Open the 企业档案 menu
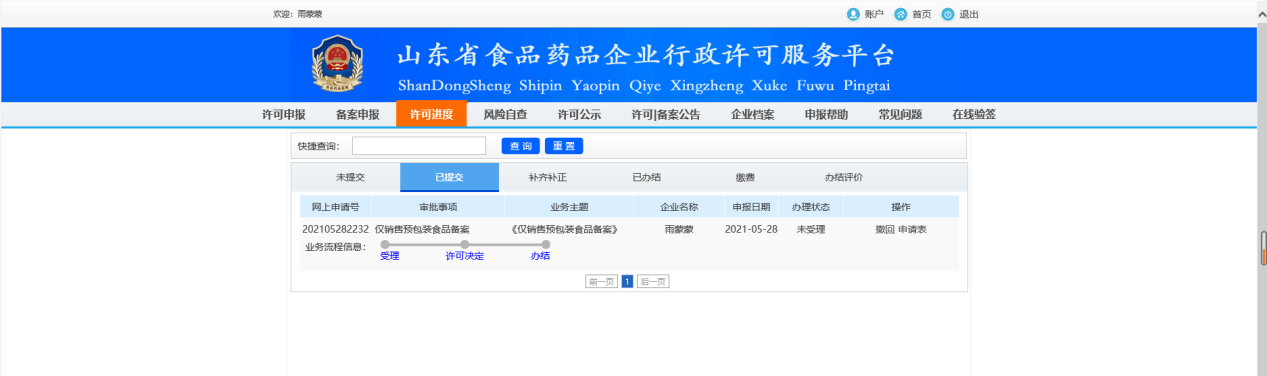Viewport: 1267px width, 376px height. coord(752,115)
